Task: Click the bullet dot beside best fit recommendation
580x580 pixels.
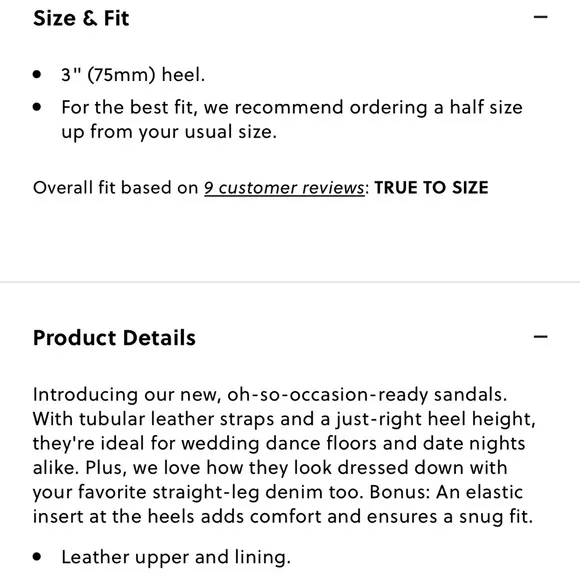Action: (x=37, y=107)
